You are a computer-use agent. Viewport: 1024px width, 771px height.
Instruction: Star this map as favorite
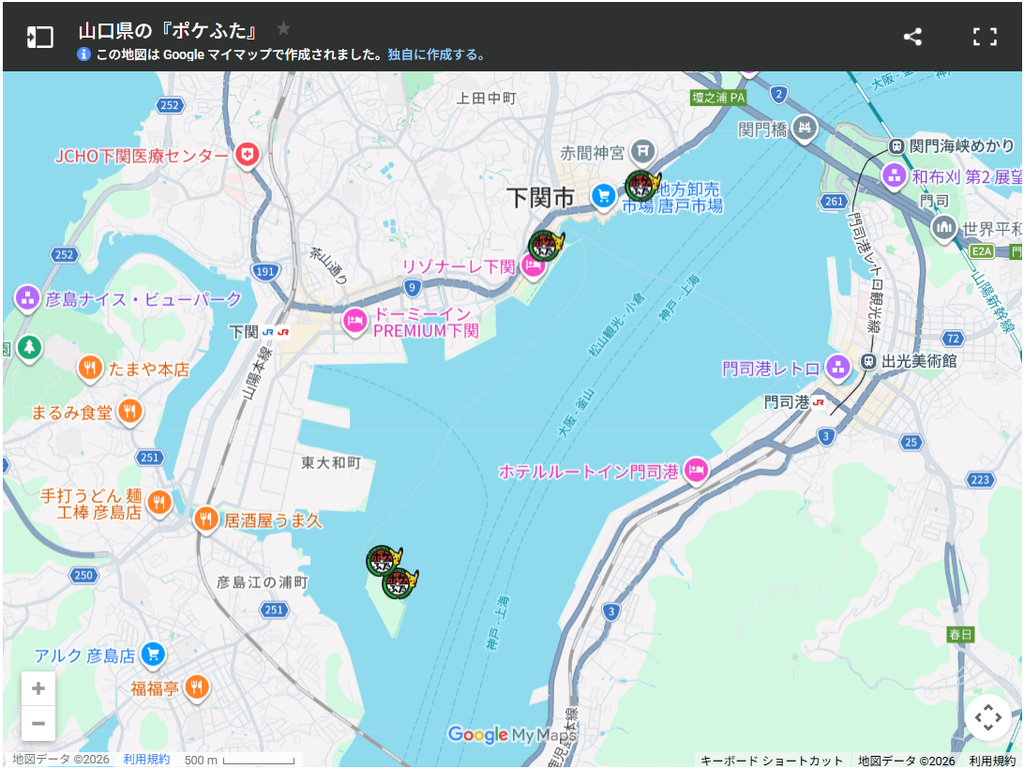[x=283, y=29]
